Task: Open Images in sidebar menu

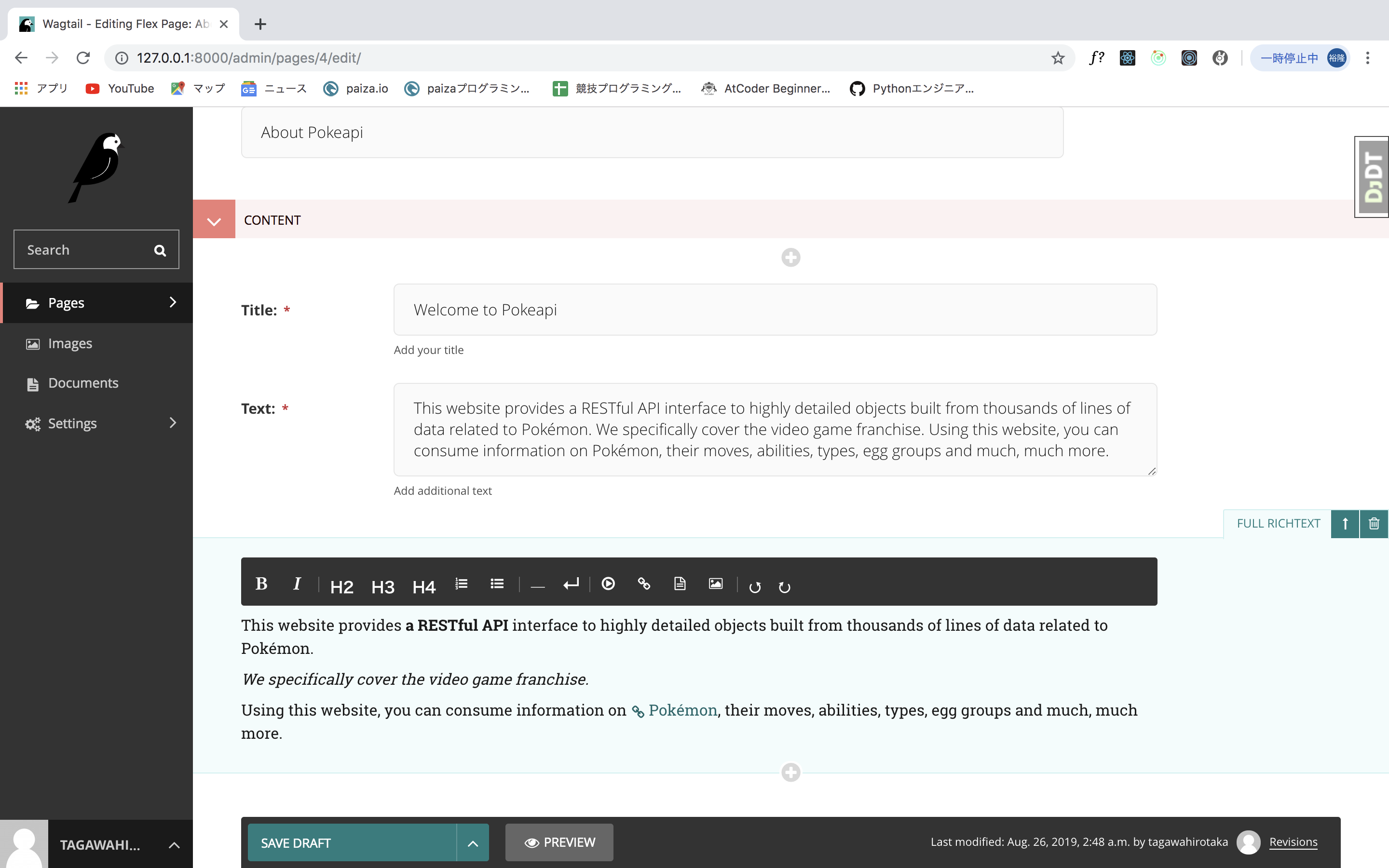Action: click(70, 343)
